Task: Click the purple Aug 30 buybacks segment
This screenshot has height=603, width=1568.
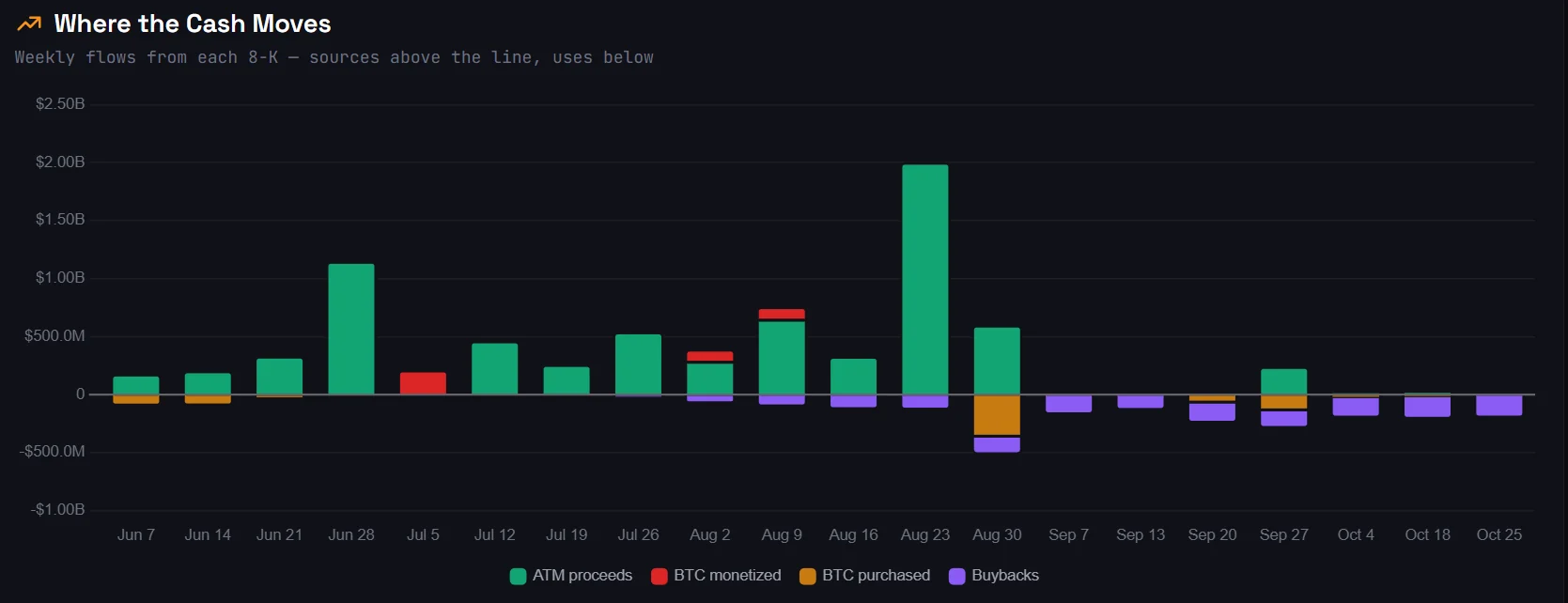Action: [x=997, y=445]
